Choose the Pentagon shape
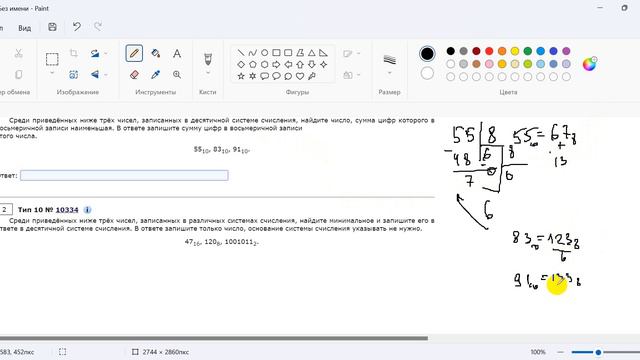 pos(253,64)
